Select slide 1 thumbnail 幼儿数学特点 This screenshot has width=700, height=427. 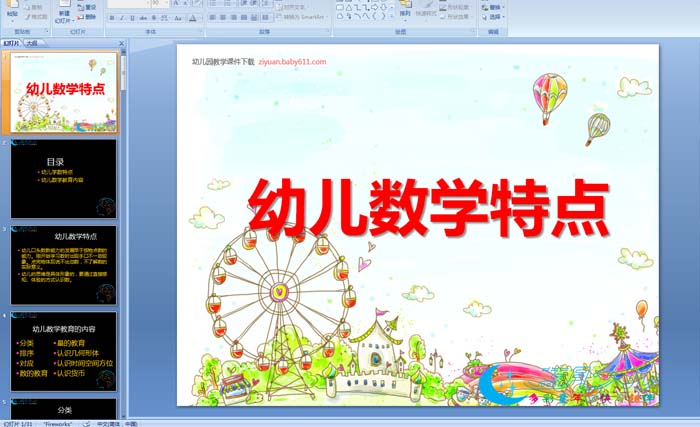64,92
